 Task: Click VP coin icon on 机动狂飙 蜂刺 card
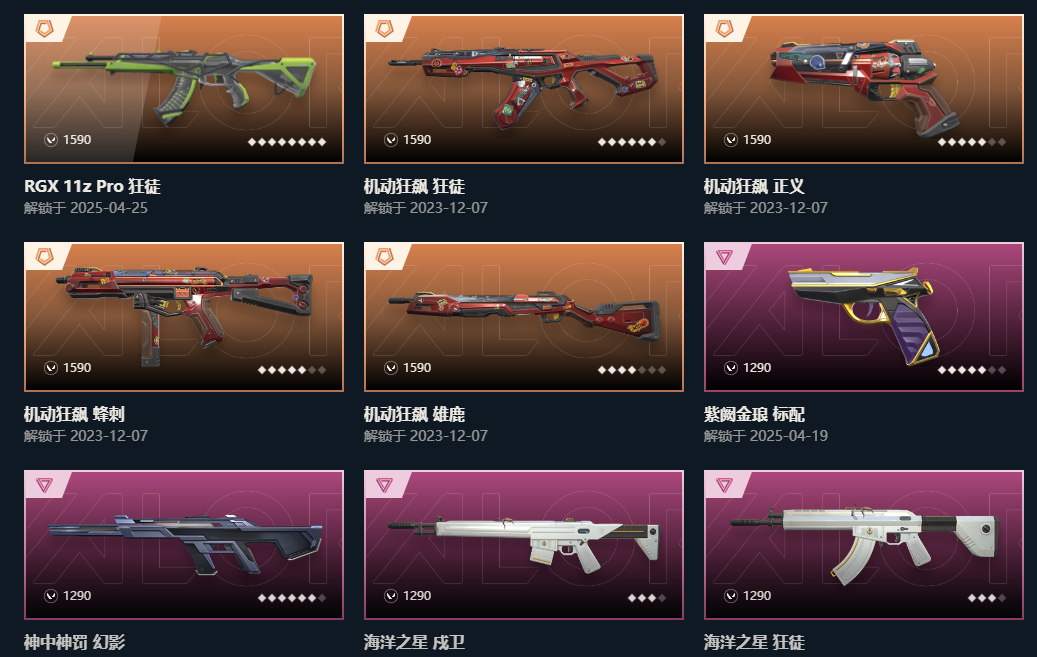[51, 367]
